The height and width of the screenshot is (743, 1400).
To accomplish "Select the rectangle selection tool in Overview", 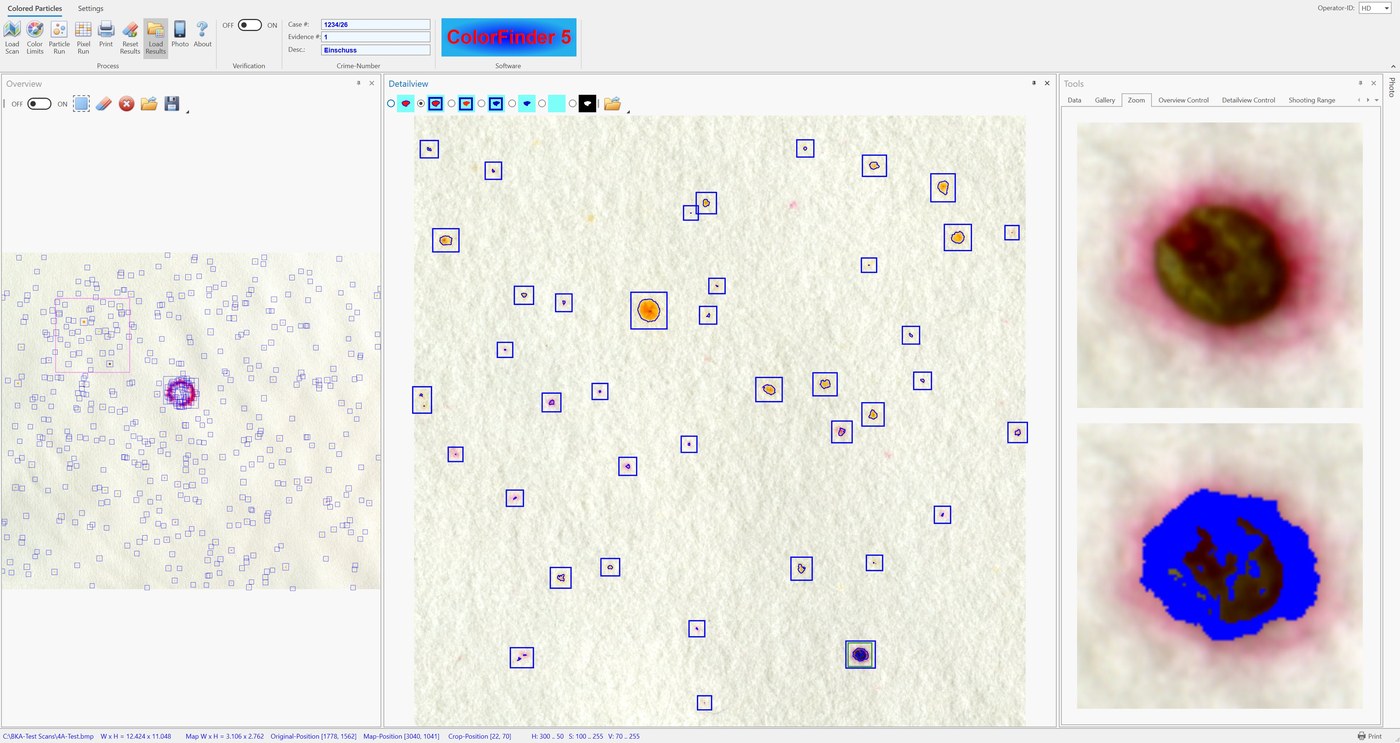I will (x=81, y=103).
